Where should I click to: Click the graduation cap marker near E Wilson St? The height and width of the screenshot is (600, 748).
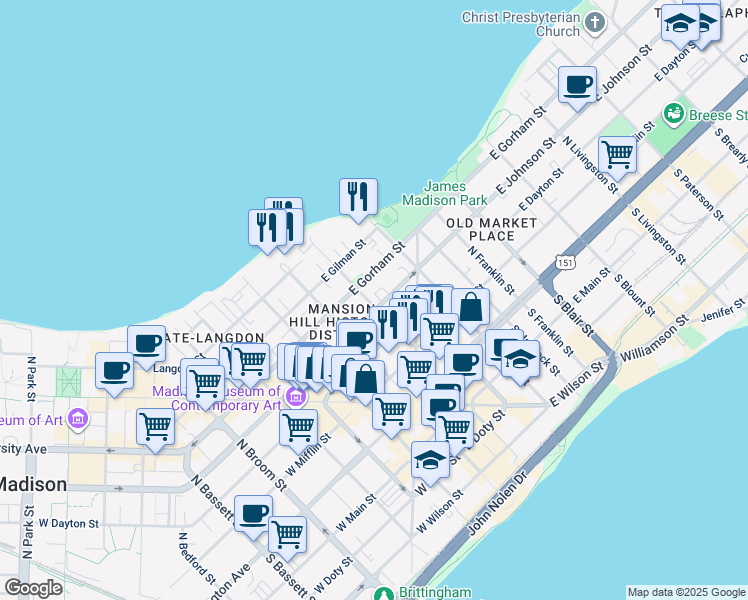520,362
